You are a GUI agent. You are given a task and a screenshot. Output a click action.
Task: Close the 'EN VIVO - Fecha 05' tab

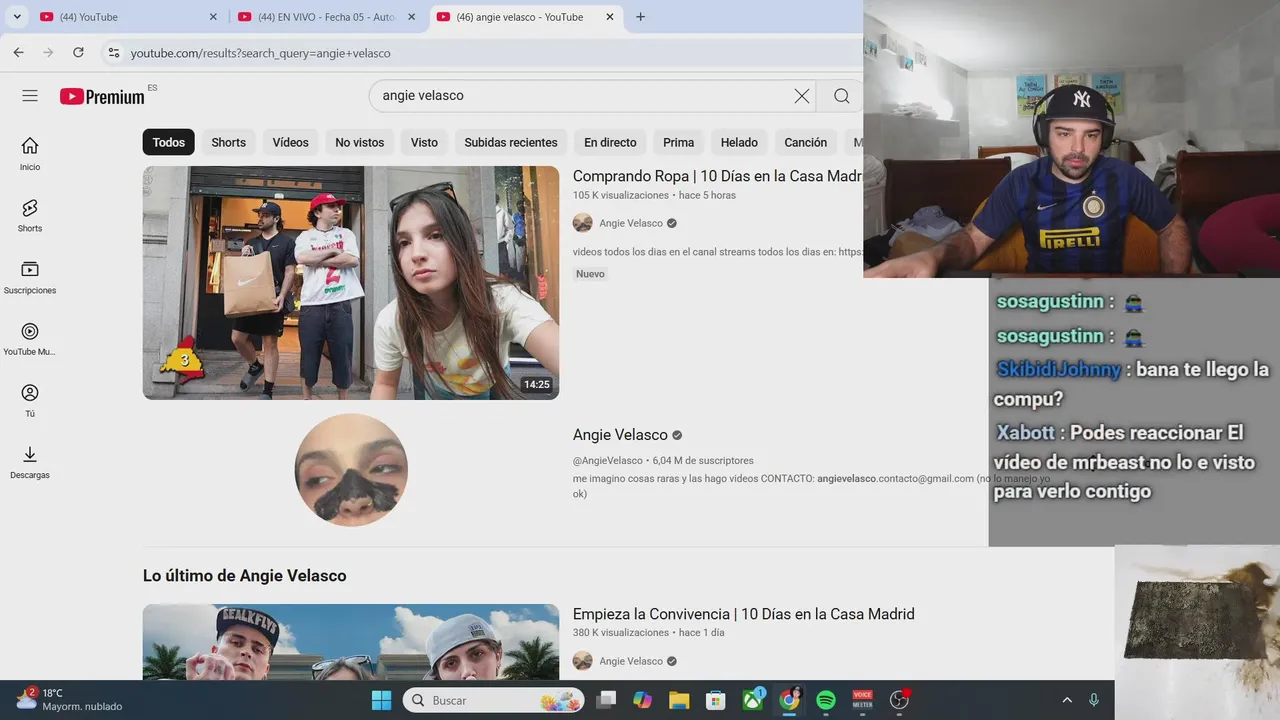pos(412,17)
